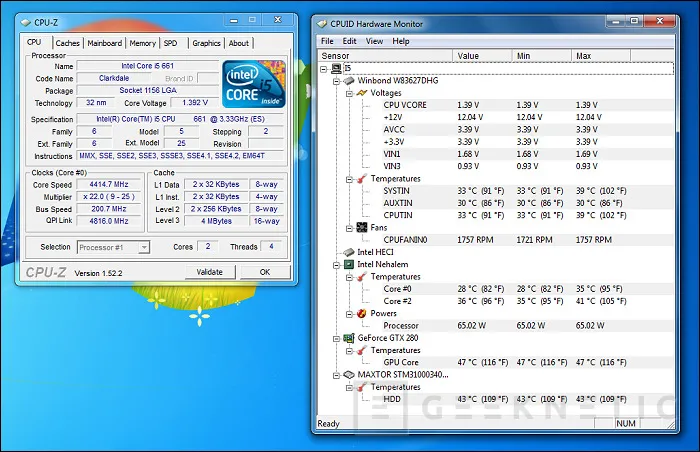Click the Fans icon in sensor tree
700x452 pixels.
click(x=362, y=228)
